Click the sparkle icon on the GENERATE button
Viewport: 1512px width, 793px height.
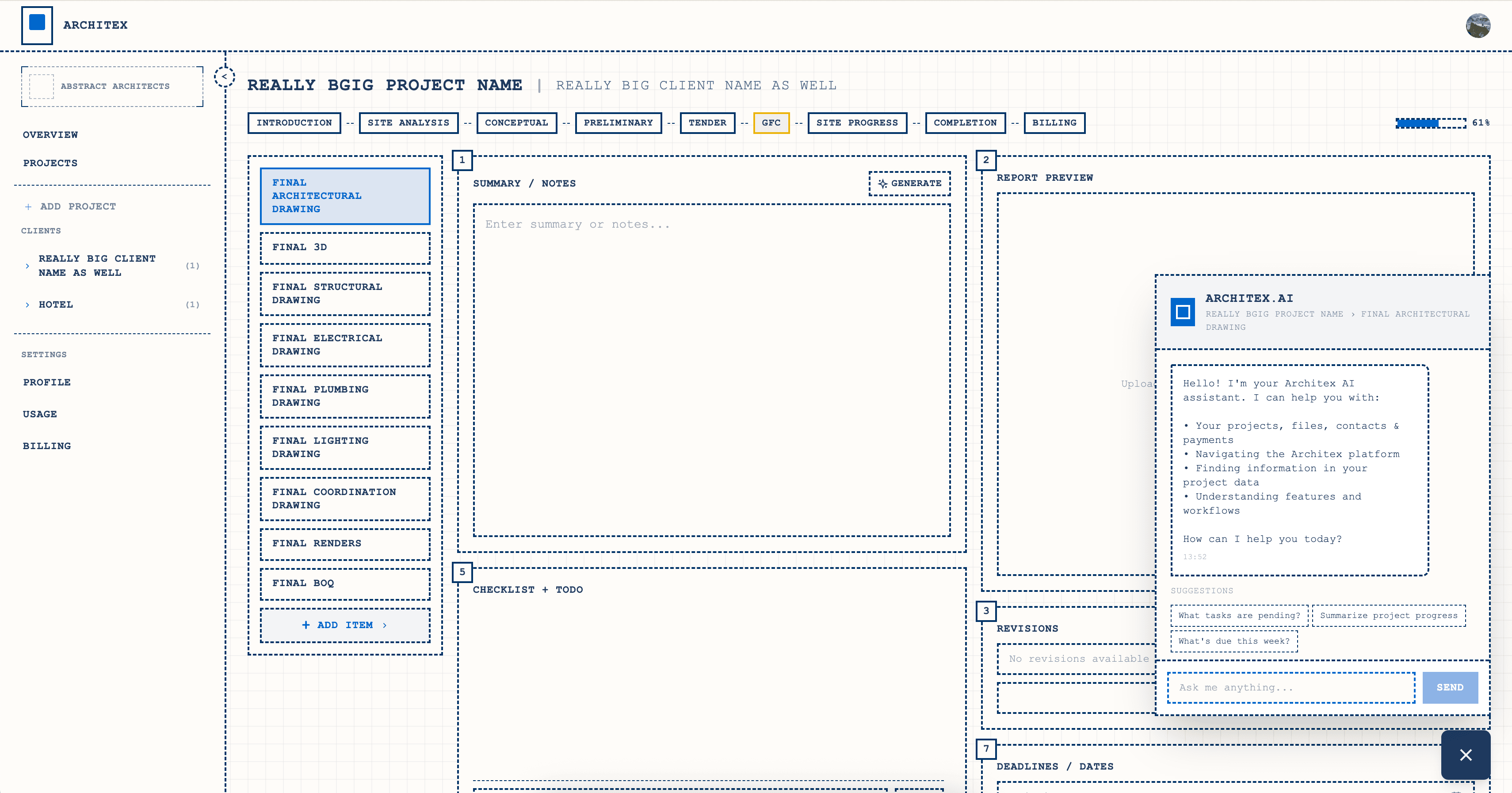(x=882, y=183)
